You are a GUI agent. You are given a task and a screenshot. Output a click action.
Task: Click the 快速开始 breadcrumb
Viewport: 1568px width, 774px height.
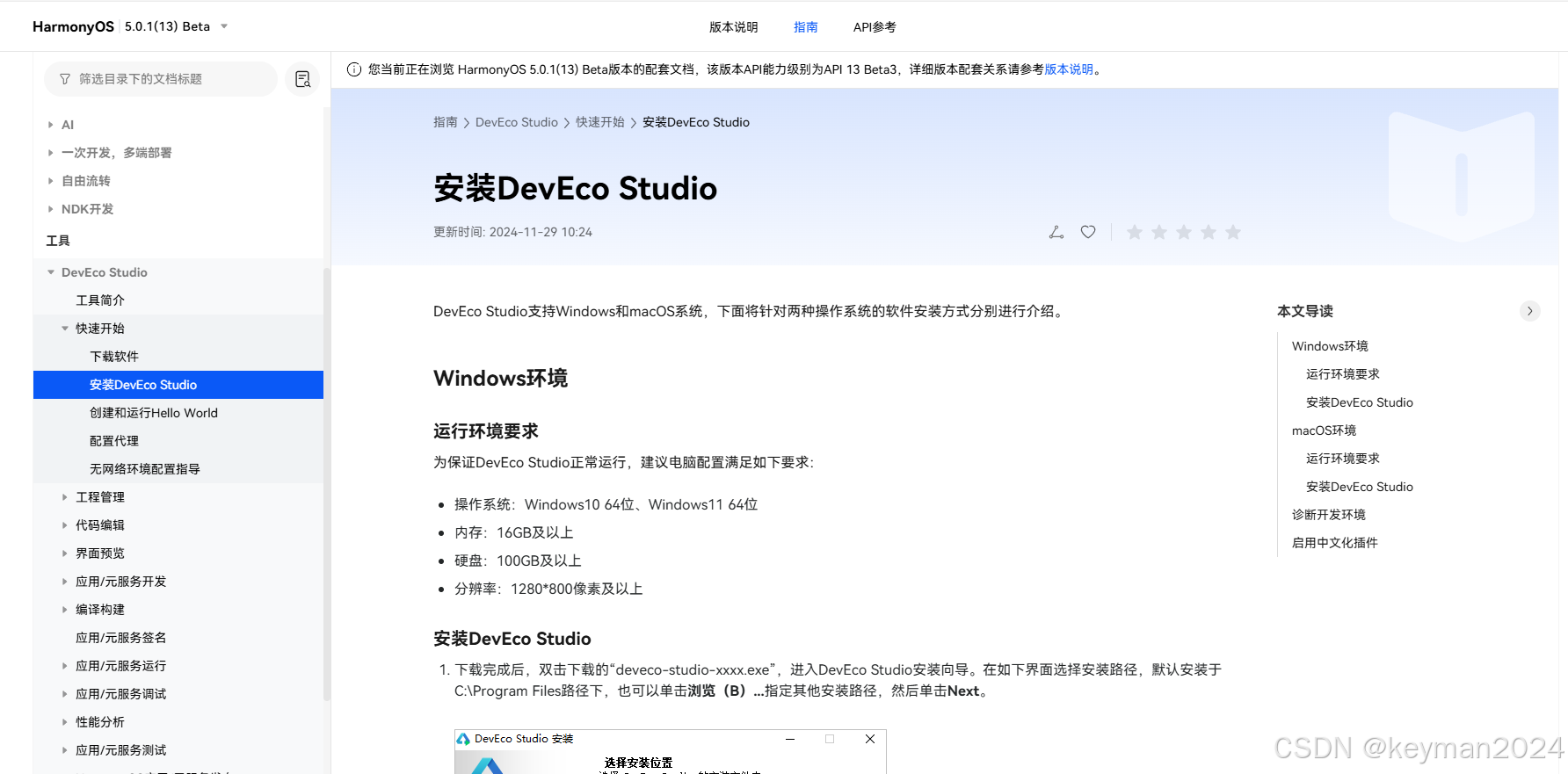point(600,122)
